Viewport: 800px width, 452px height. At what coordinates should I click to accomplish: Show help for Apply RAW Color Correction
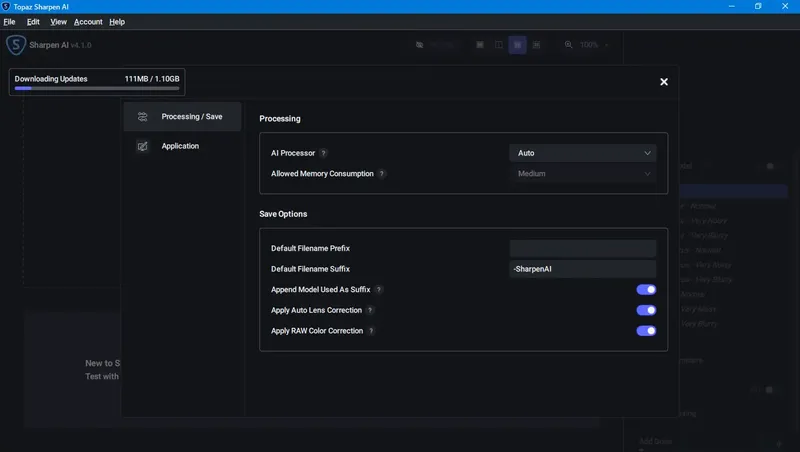(x=371, y=331)
